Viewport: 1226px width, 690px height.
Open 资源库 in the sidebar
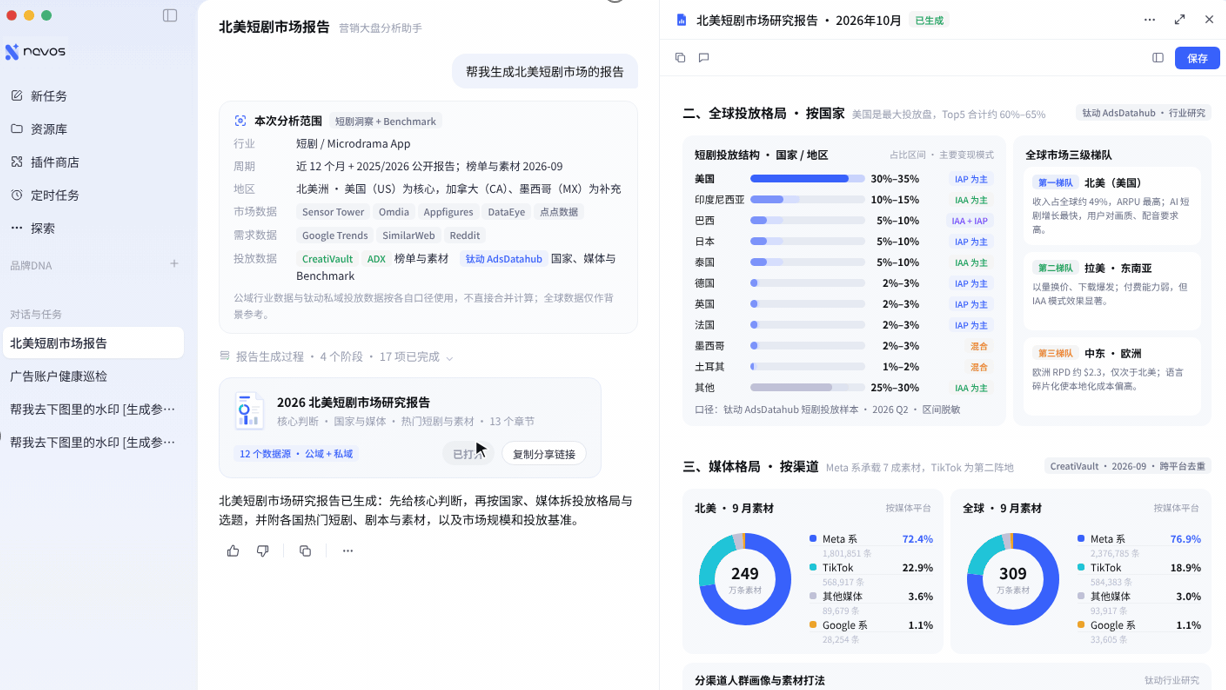coord(48,129)
